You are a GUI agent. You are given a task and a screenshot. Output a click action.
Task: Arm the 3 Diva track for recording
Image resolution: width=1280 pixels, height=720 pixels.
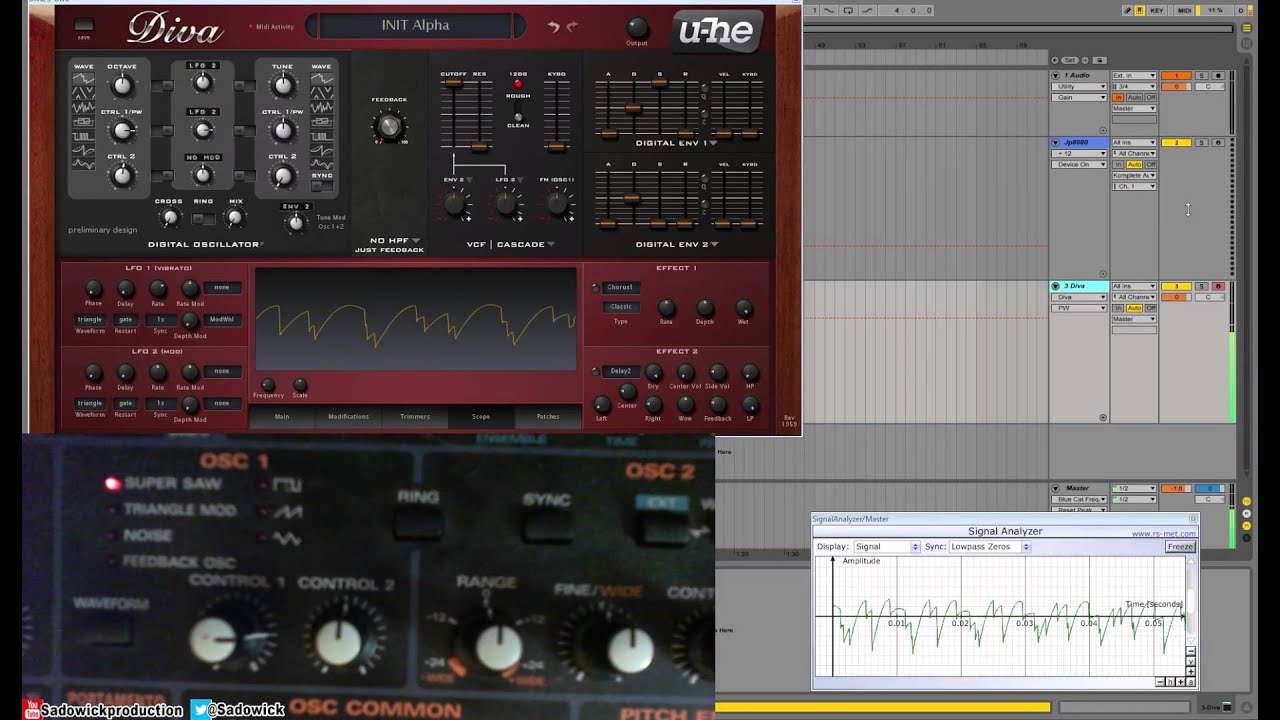[x=1218, y=287]
